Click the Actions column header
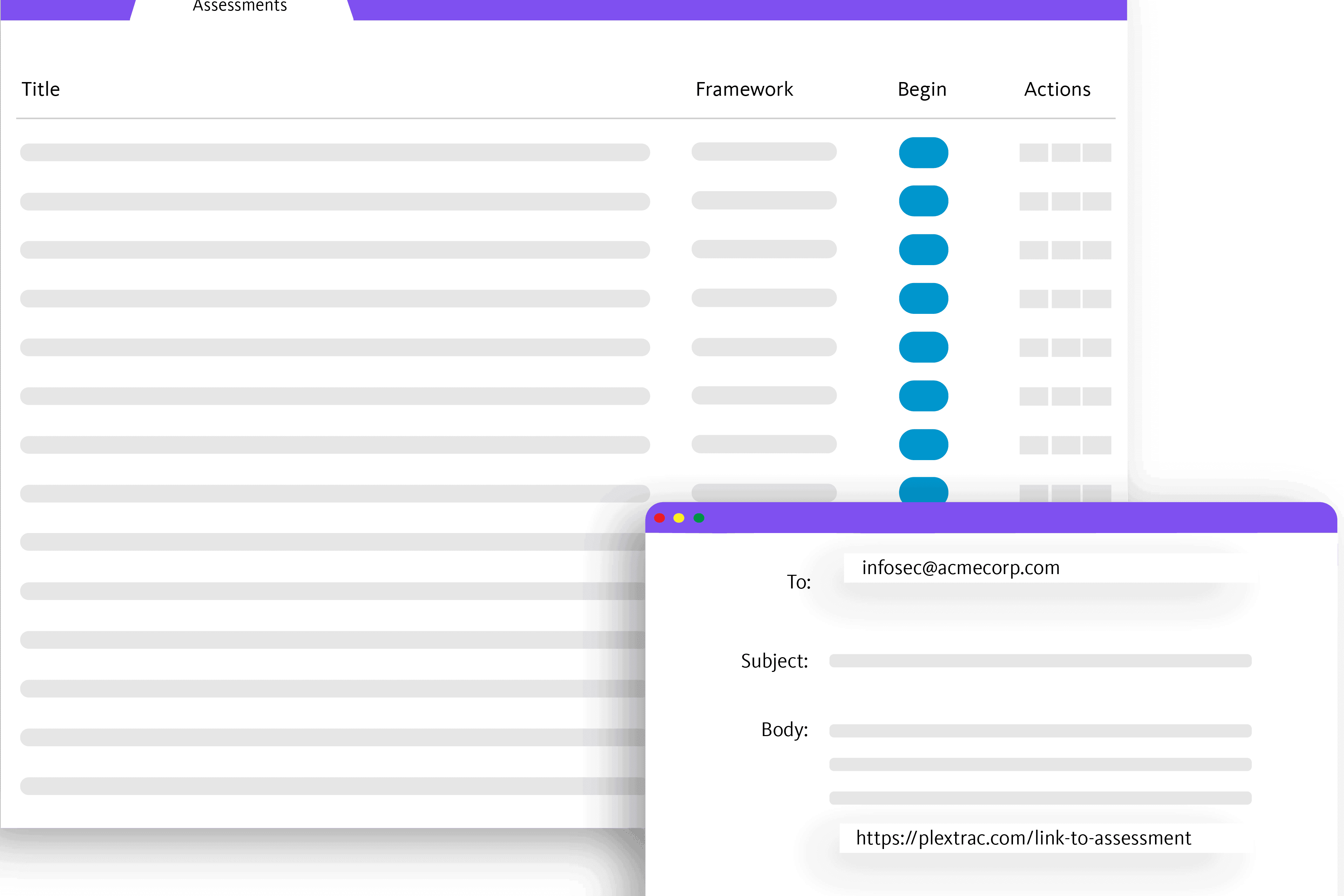 [1057, 89]
